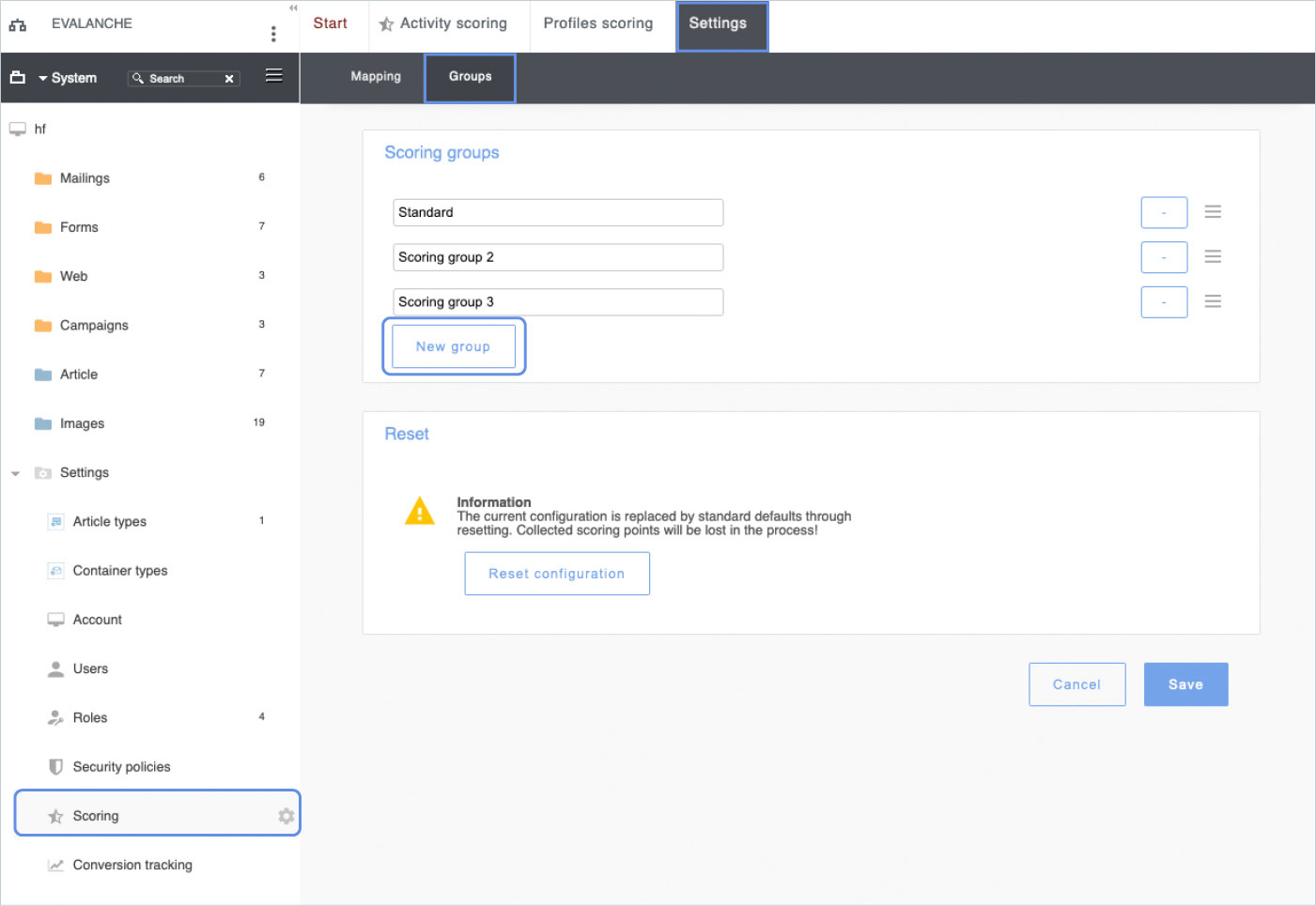Screen dimensions: 1316x906
Task: Collapse the sidebar with the double-arrow icon
Action: coord(293,8)
